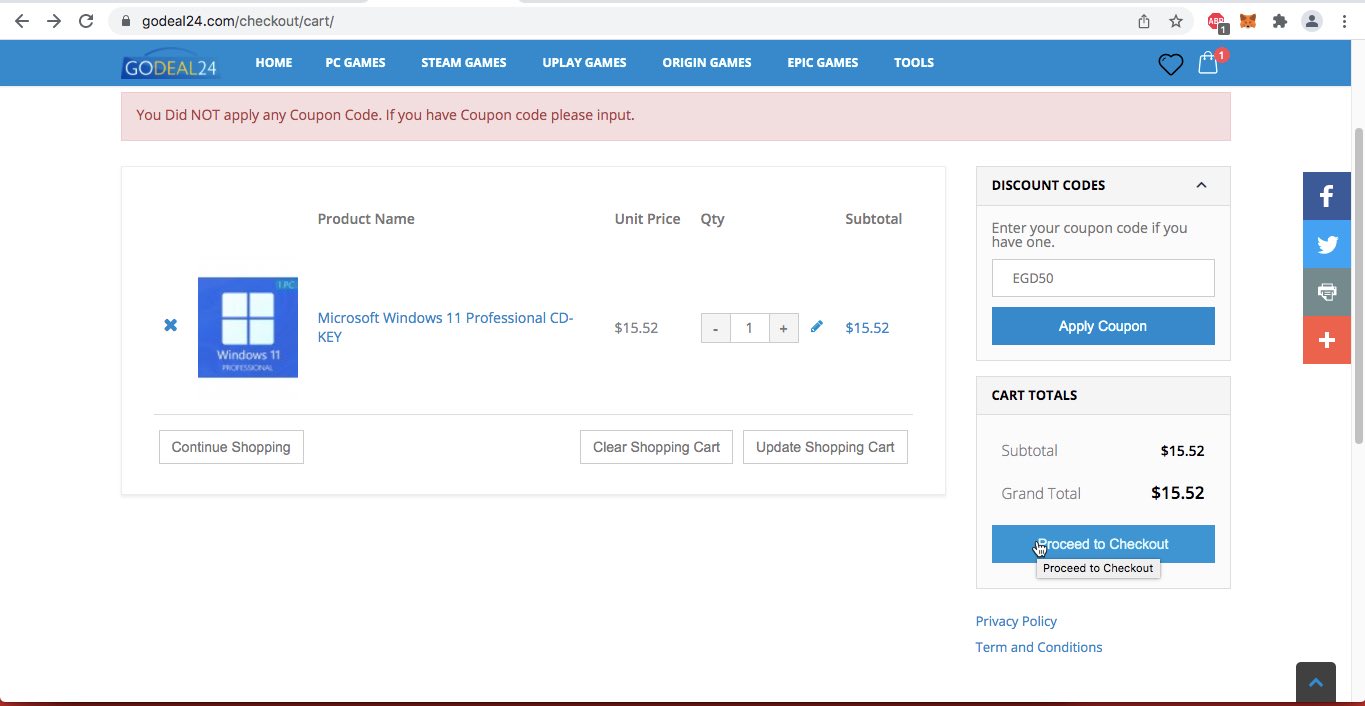The width and height of the screenshot is (1365, 706).
Task: Reload the page
Action: click(x=87, y=21)
